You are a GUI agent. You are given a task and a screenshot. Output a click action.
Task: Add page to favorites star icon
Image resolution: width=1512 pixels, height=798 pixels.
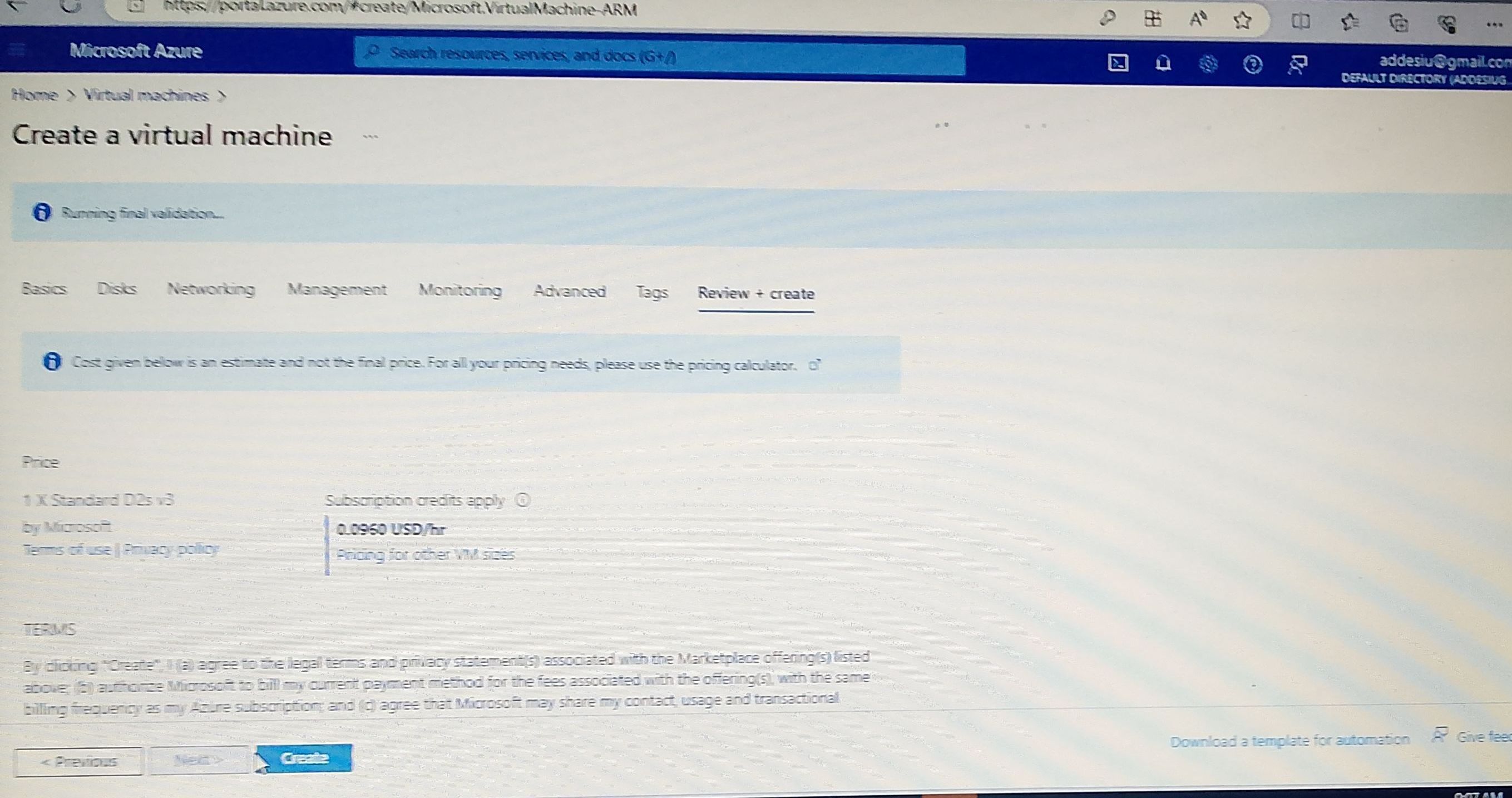click(x=1242, y=21)
